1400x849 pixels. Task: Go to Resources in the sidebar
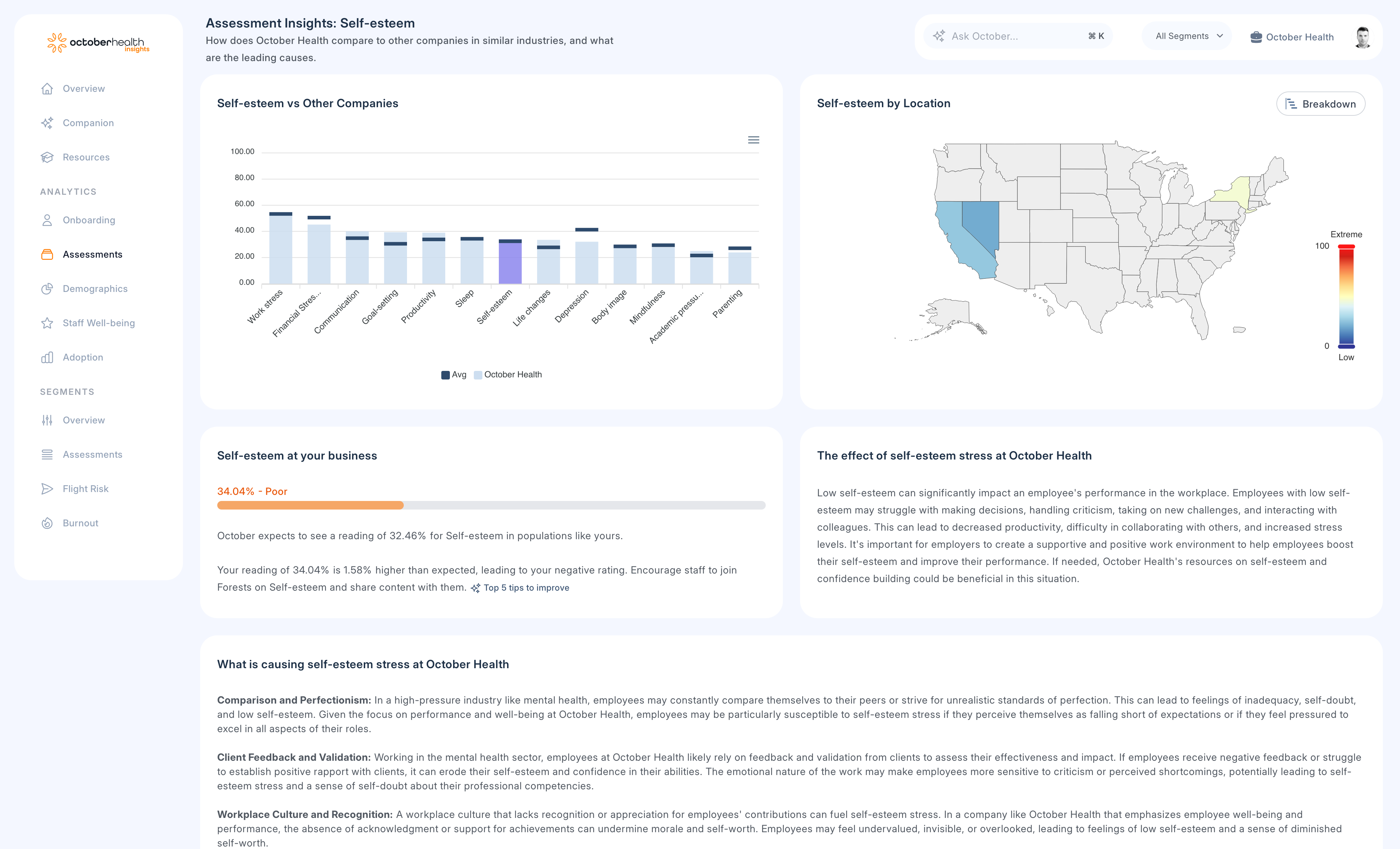(x=86, y=158)
